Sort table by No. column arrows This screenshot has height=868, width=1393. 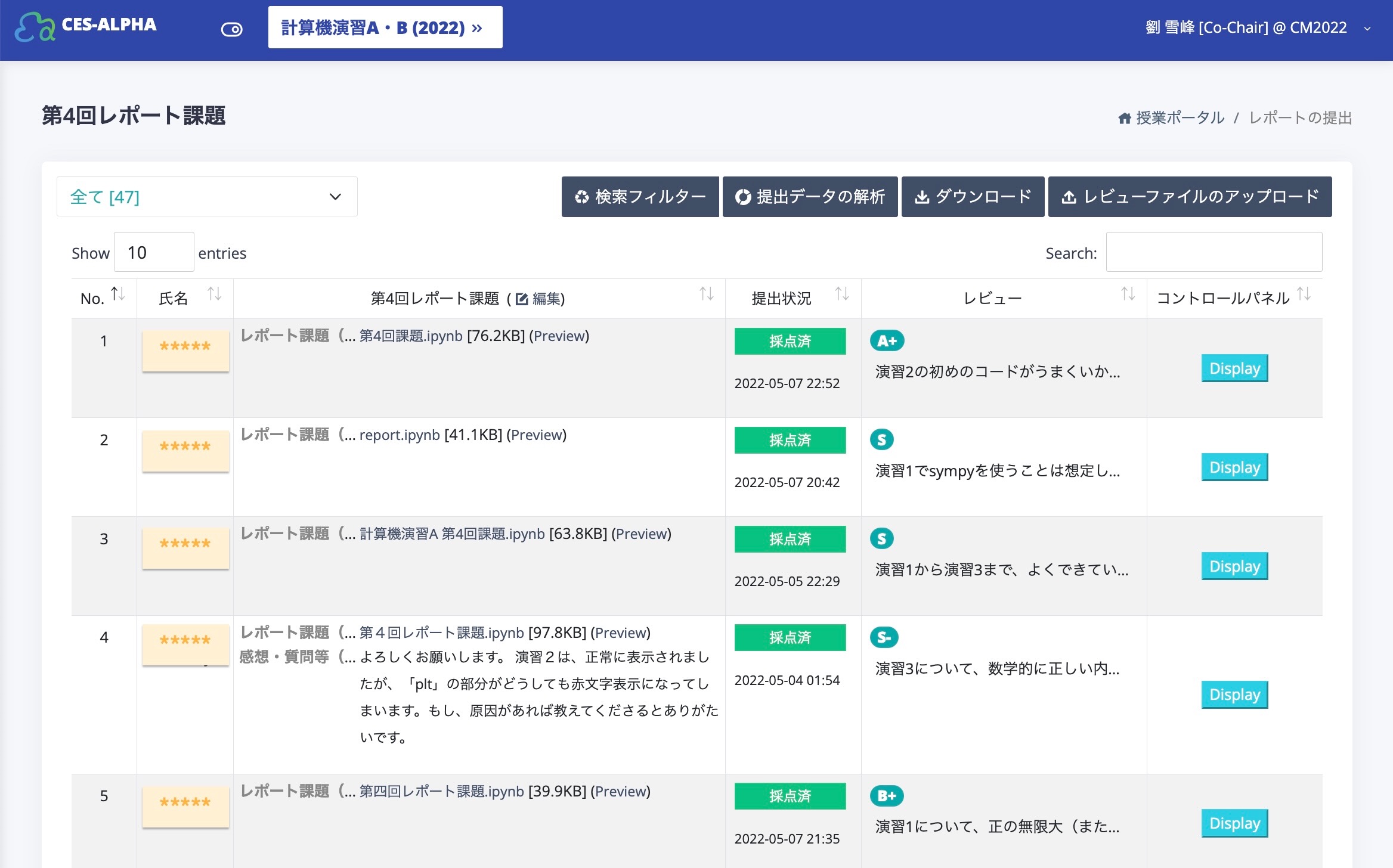(x=118, y=294)
